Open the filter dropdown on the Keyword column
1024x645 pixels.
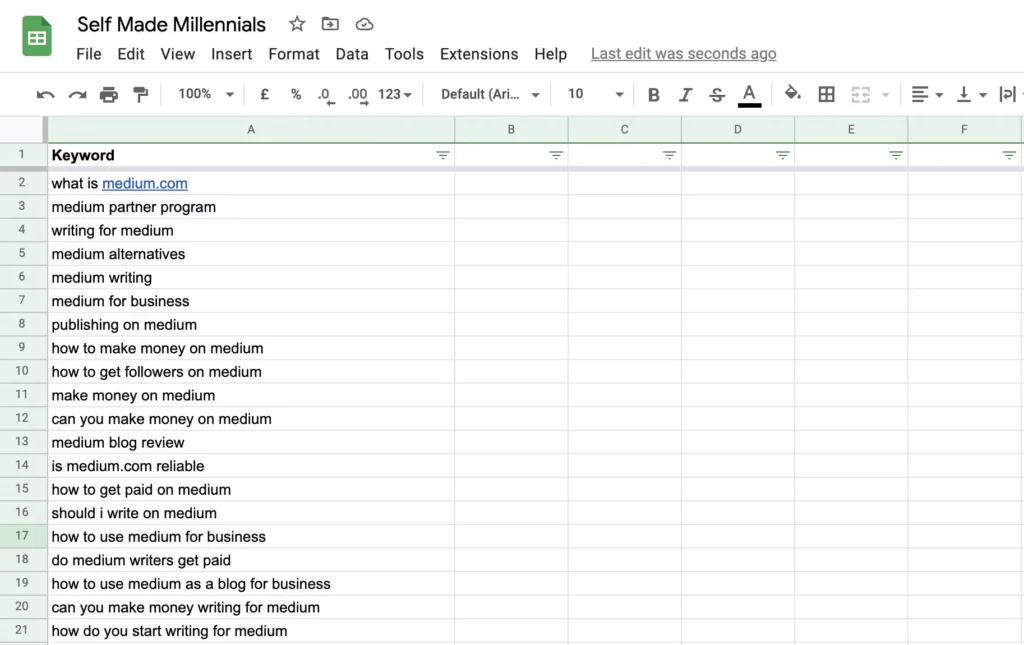point(443,155)
